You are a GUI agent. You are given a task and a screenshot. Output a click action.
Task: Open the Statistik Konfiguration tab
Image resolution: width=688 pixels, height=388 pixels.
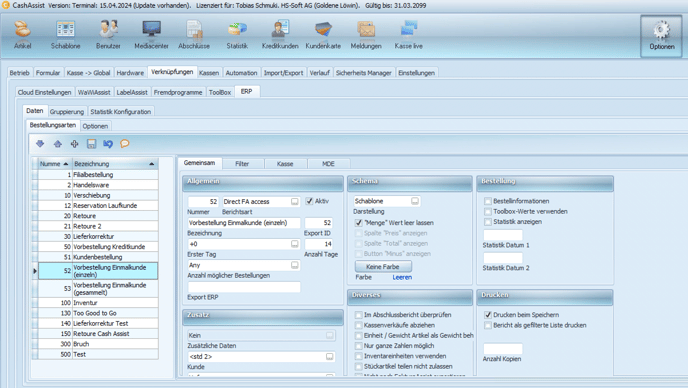(121, 111)
